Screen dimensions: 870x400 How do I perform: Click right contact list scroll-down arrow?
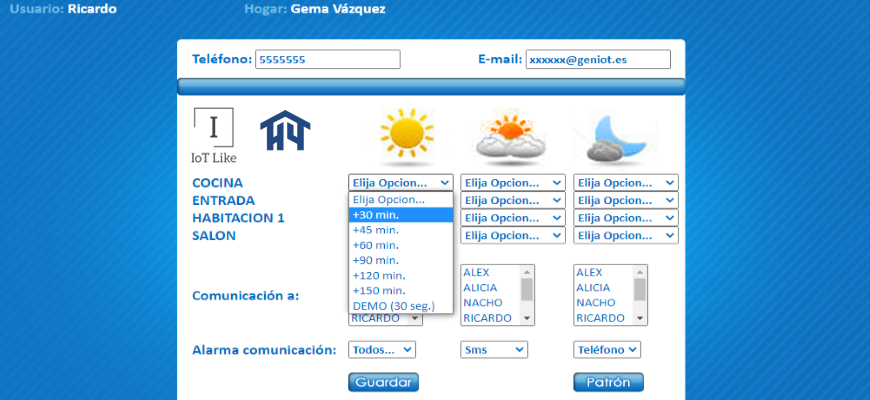point(640,318)
